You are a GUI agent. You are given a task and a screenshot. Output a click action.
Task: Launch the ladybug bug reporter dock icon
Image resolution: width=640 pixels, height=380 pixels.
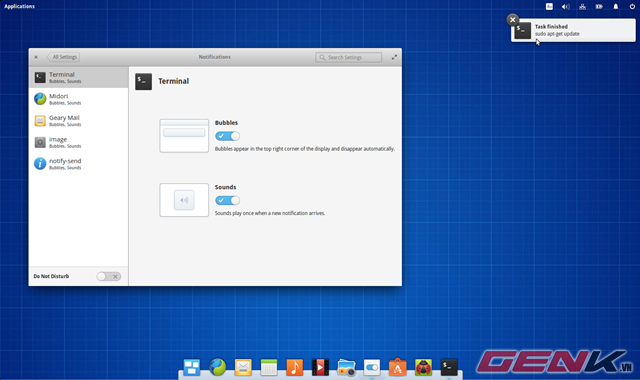(x=423, y=367)
